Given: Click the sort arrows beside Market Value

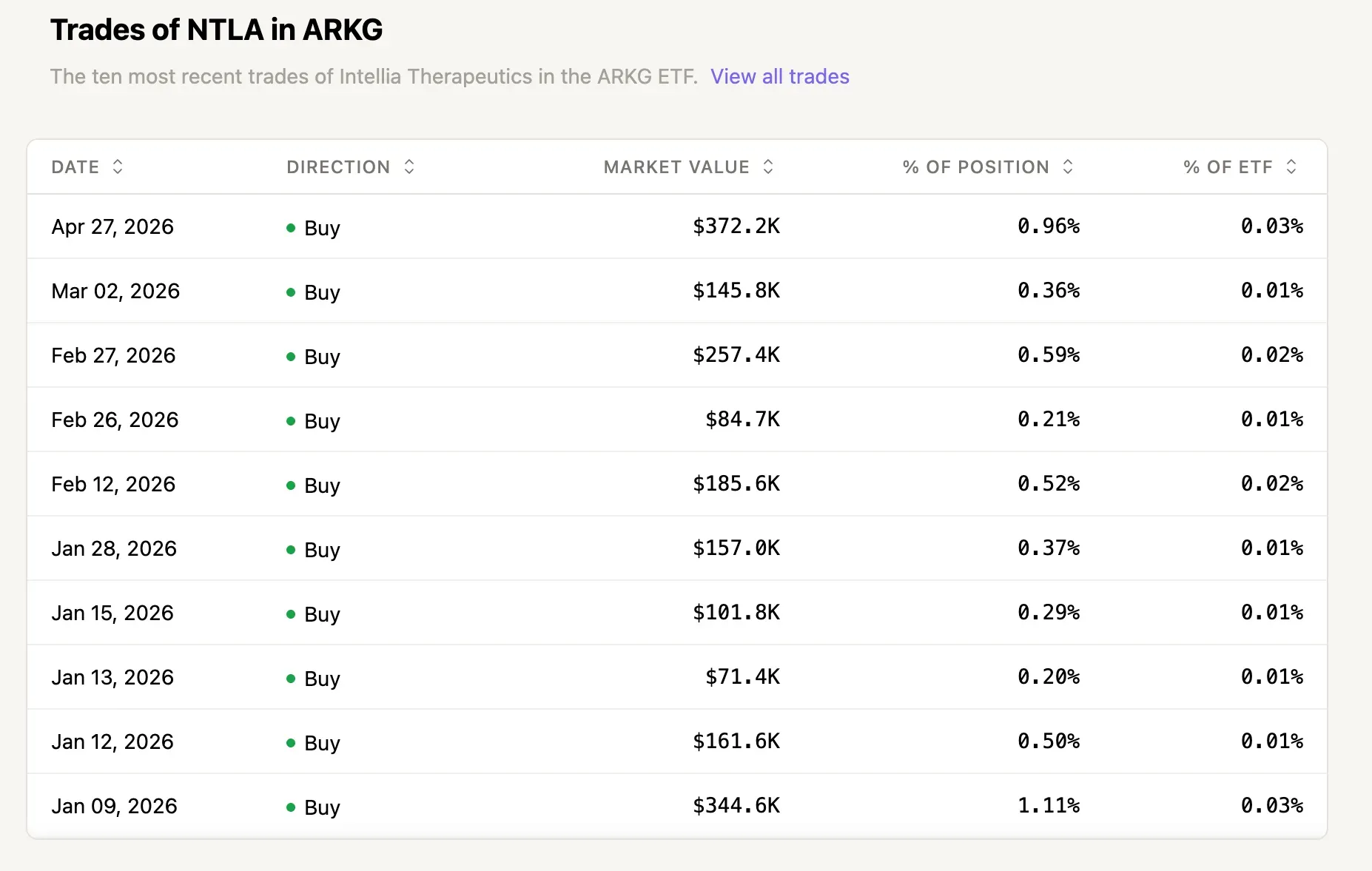Looking at the screenshot, I should (x=768, y=167).
